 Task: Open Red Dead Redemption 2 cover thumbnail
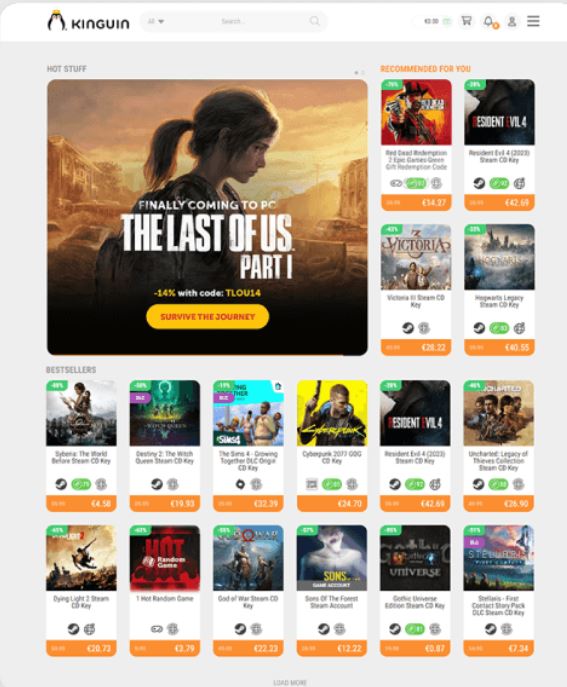[x=416, y=112]
